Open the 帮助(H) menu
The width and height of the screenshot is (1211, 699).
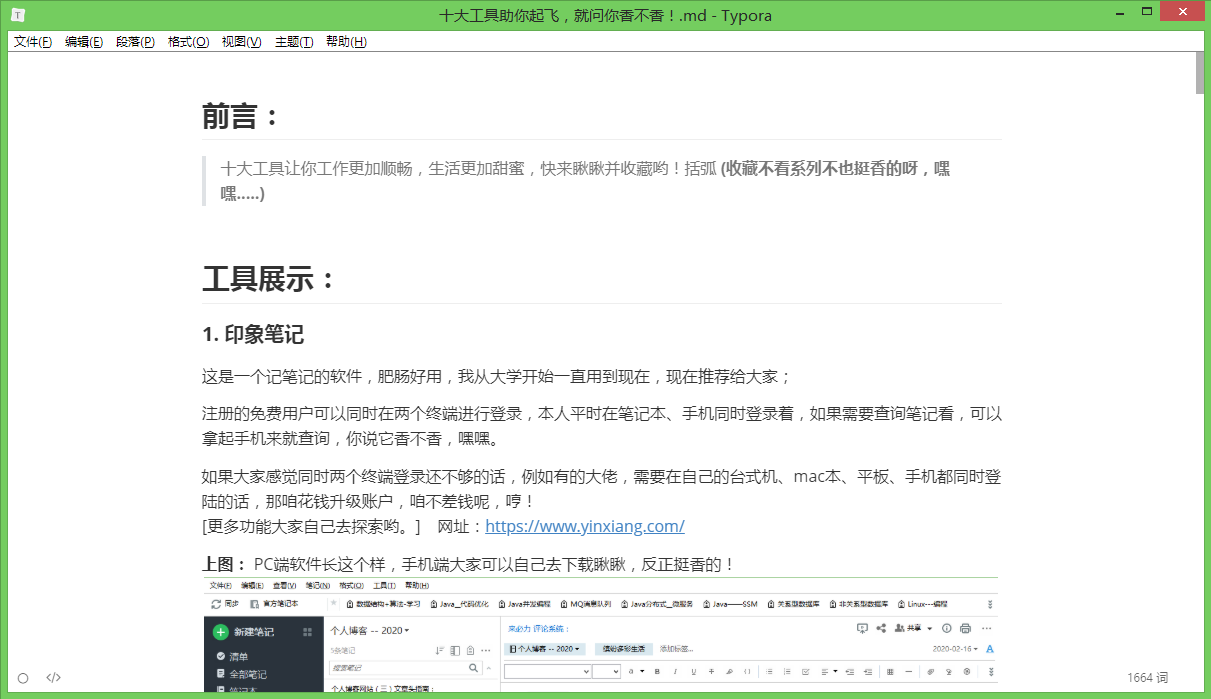pos(346,42)
